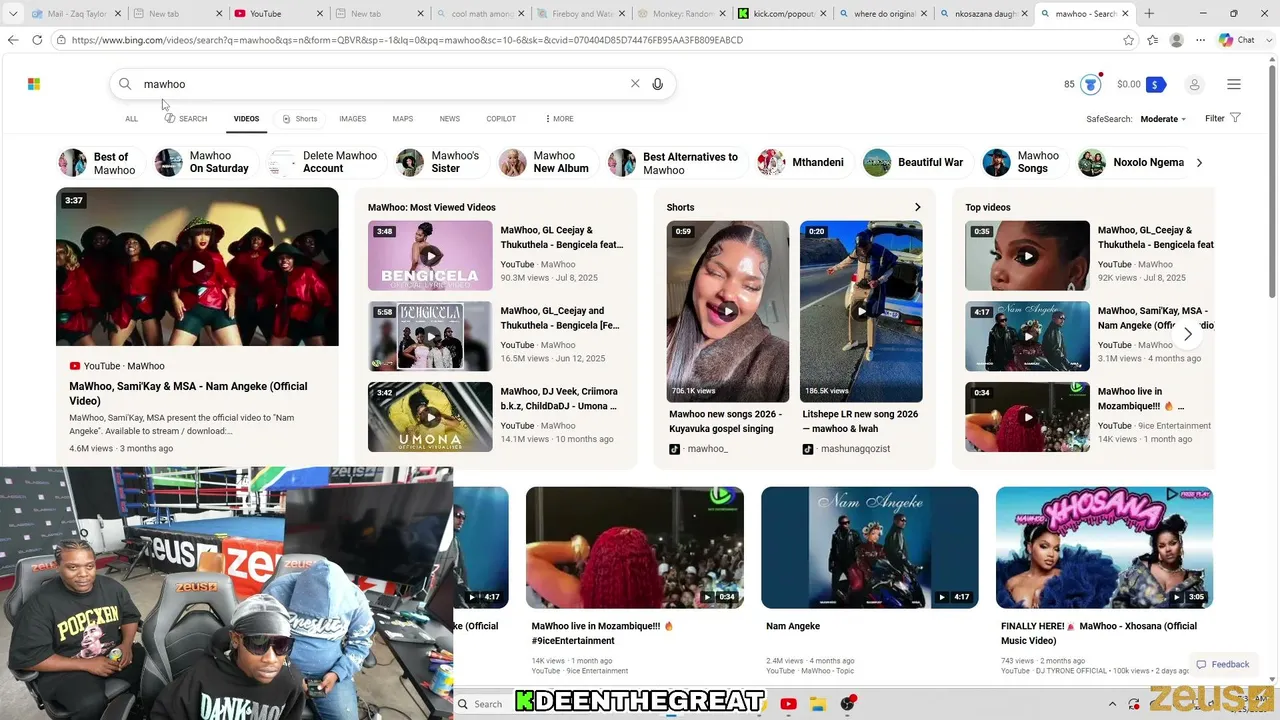
Task: Open the $0.00 cashback wallet
Action: (1142, 84)
